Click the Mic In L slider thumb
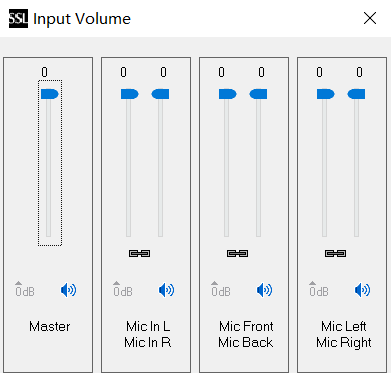Screen dimensions: 391x373 130,94
